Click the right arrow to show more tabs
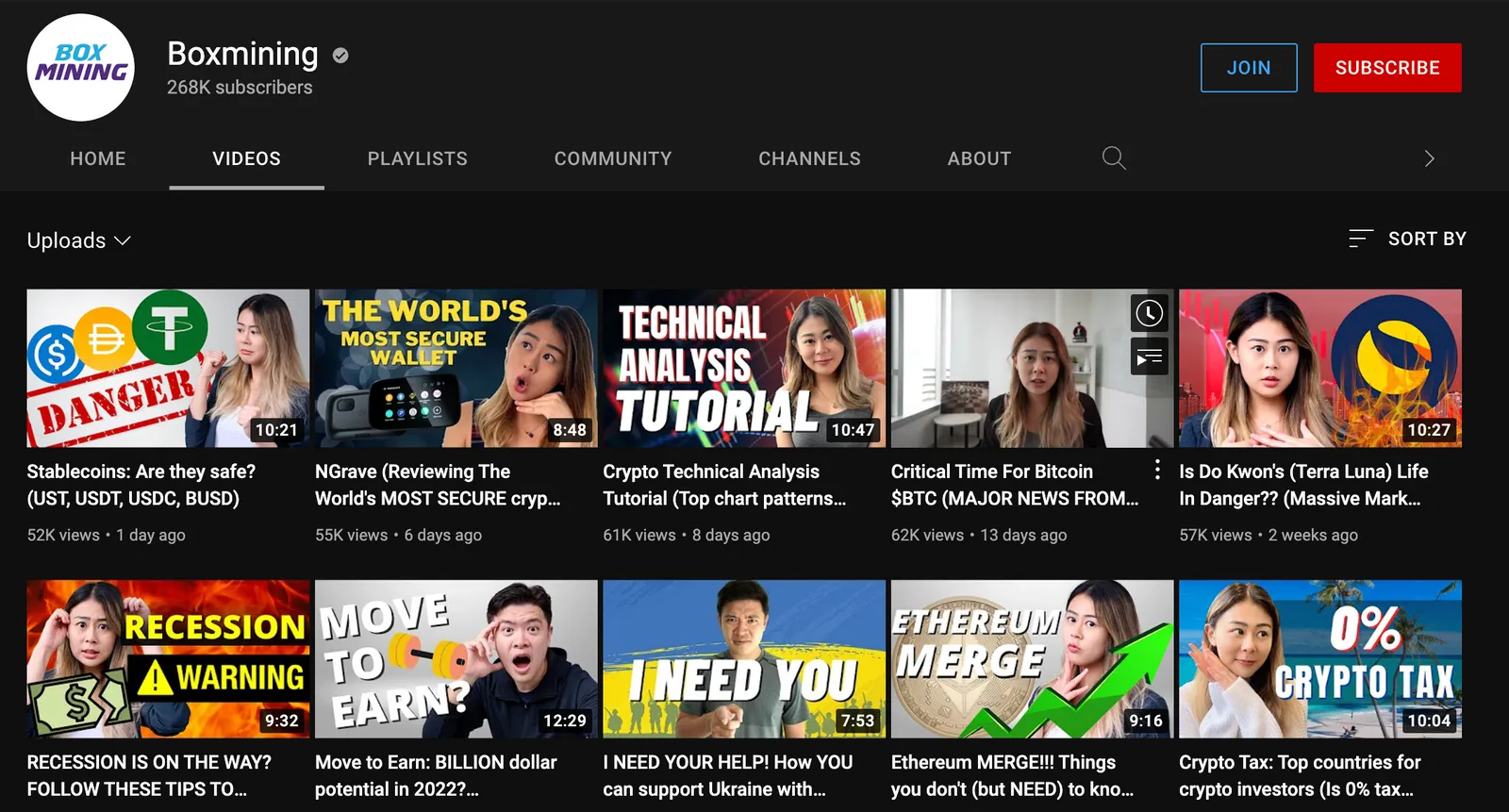Screen dimensions: 1509x812 tap(1429, 158)
